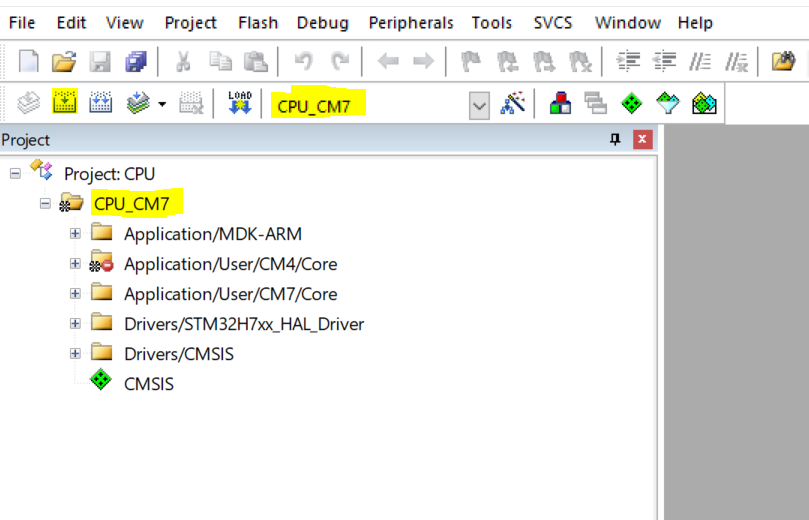Open Manage Multi-Project Workspace icon

click(x=595, y=102)
